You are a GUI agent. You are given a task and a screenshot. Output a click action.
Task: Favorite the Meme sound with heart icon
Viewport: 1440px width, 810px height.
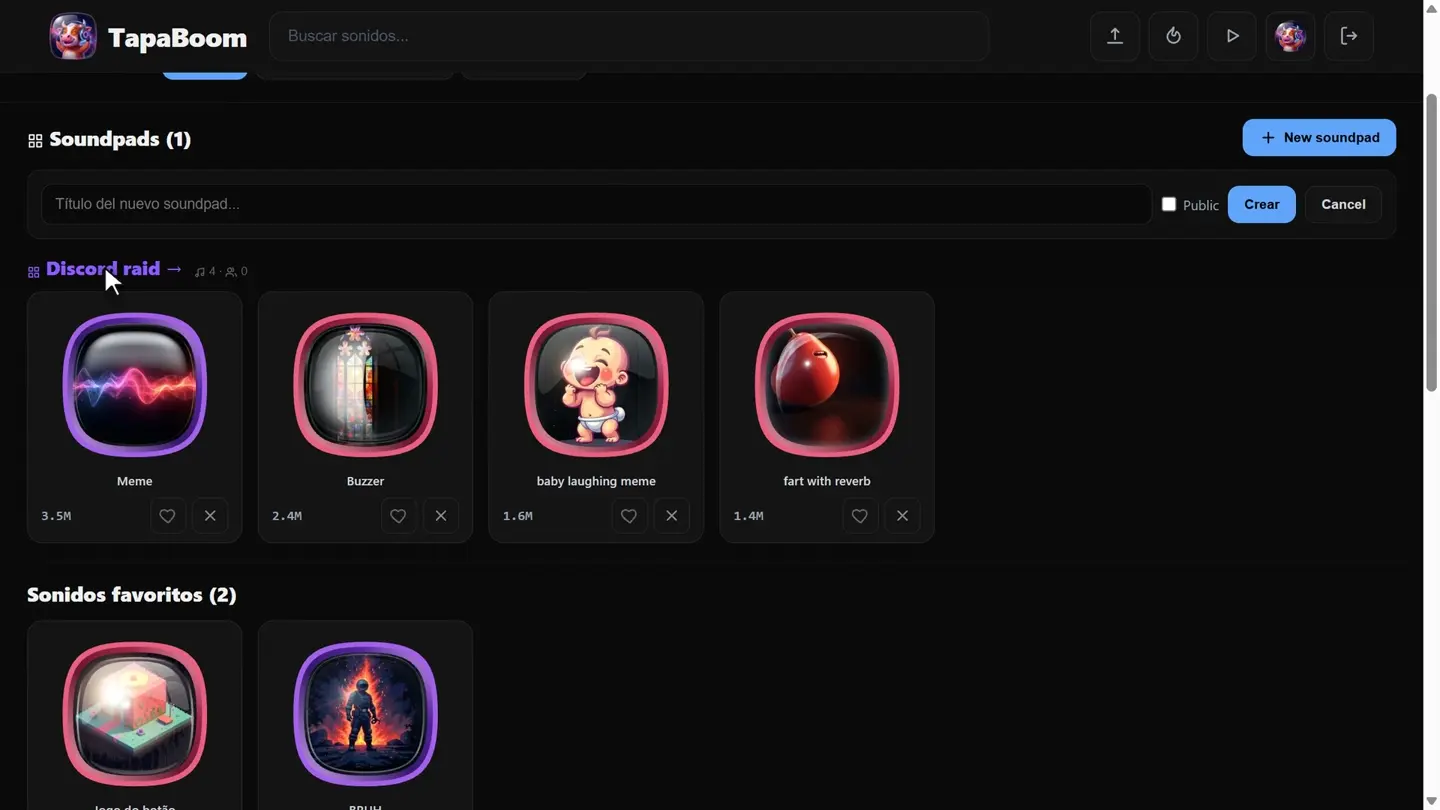[x=167, y=516]
